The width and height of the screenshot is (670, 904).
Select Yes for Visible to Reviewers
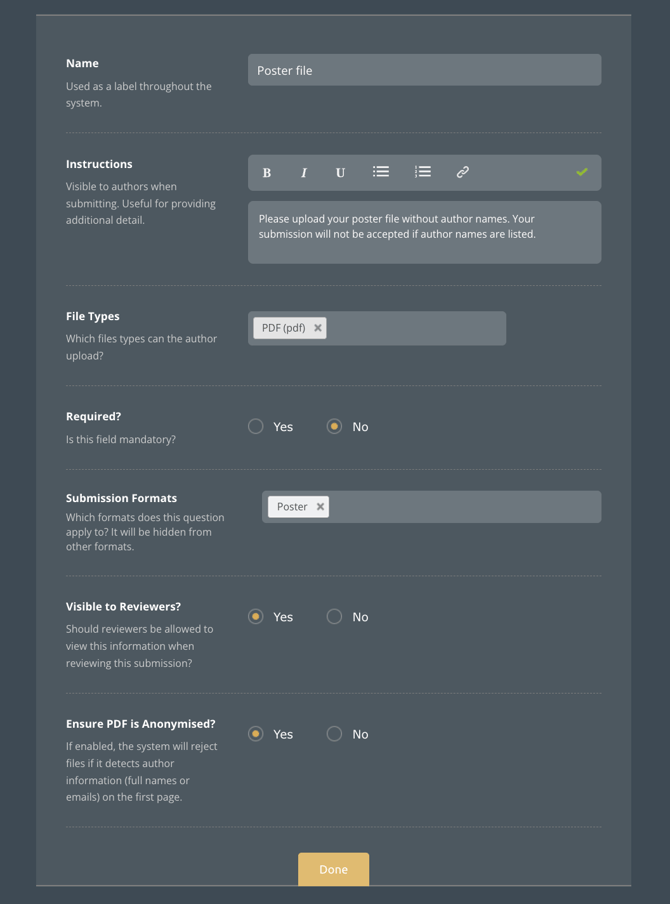(x=256, y=617)
